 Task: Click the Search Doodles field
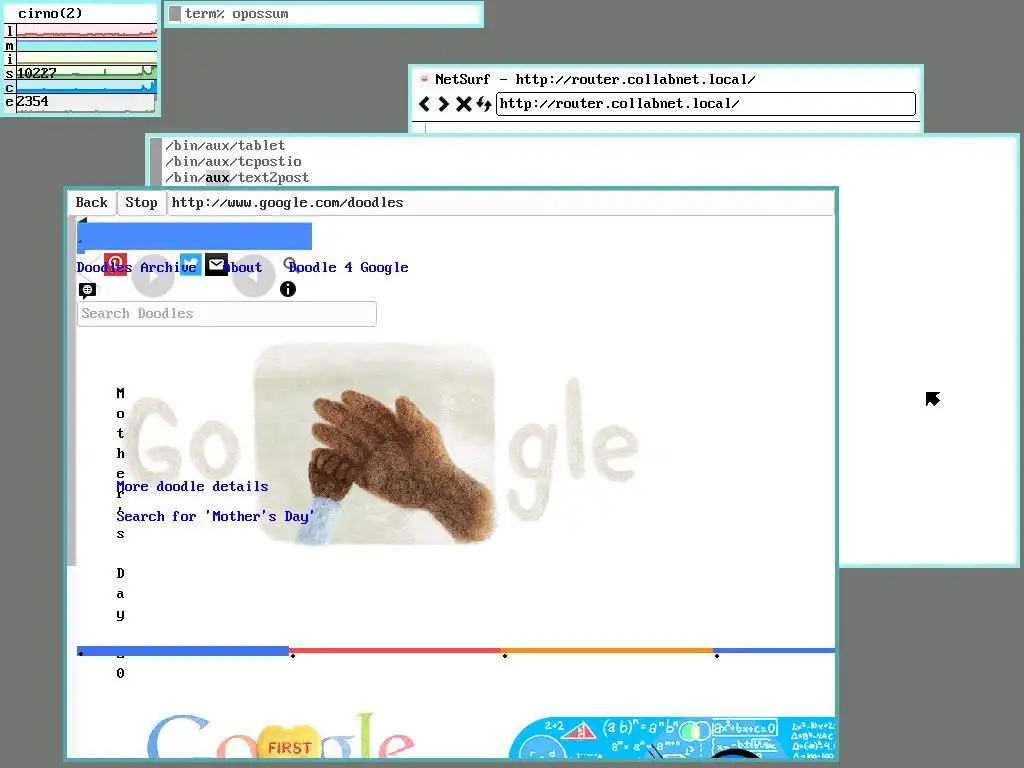227,314
